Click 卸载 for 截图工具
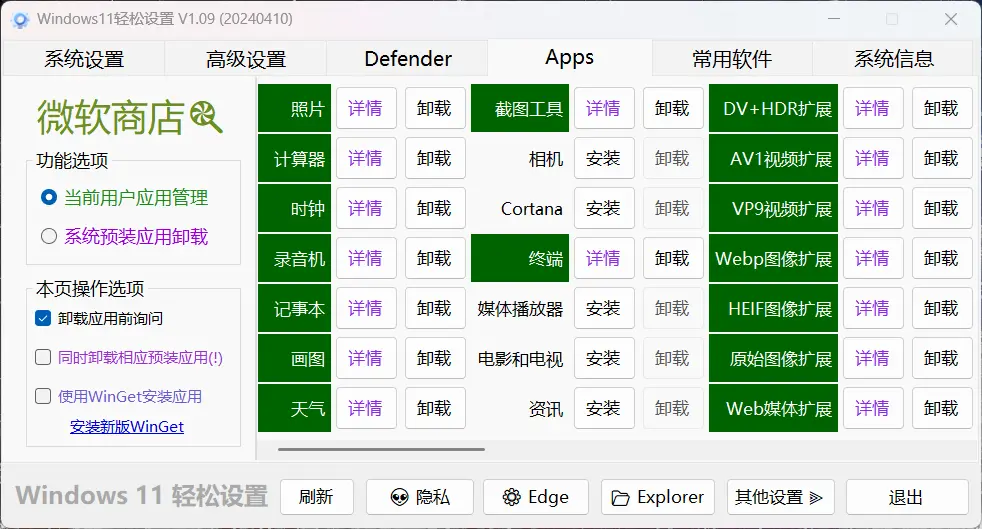The height and width of the screenshot is (529, 982). point(673,108)
